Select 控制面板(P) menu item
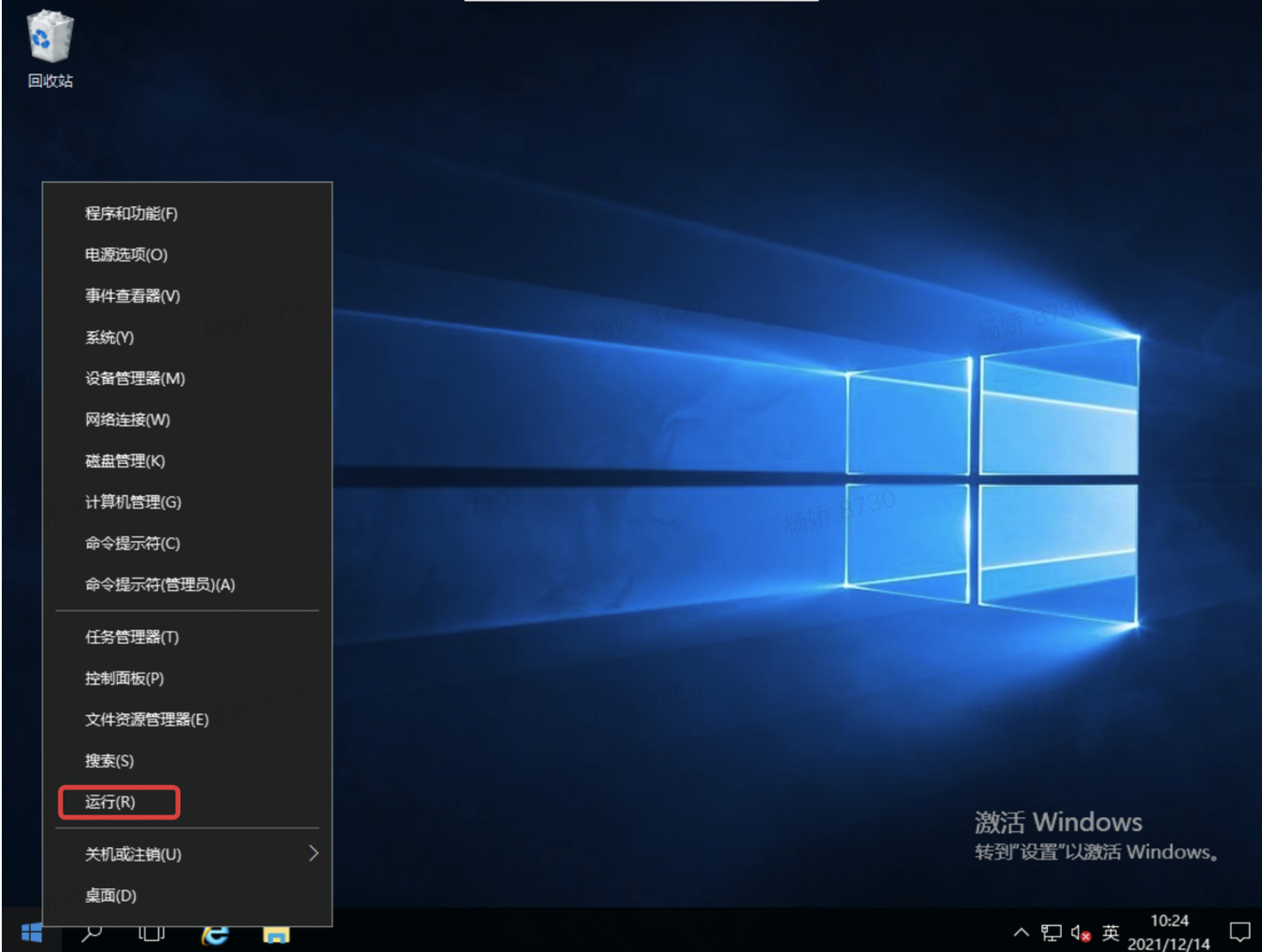 pyautogui.click(x=187, y=679)
